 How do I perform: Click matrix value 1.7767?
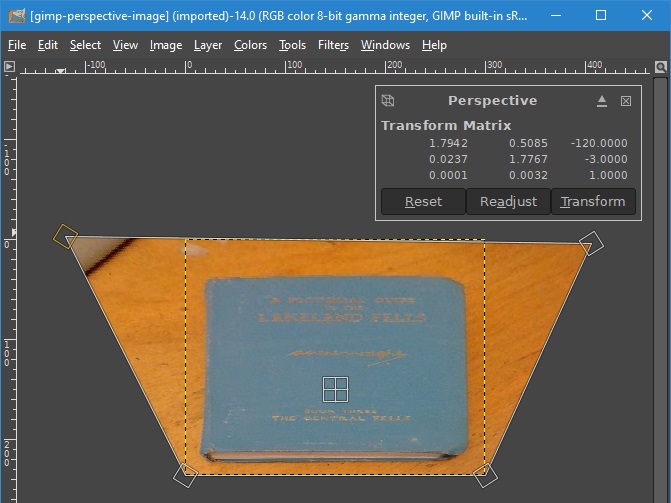(528, 159)
